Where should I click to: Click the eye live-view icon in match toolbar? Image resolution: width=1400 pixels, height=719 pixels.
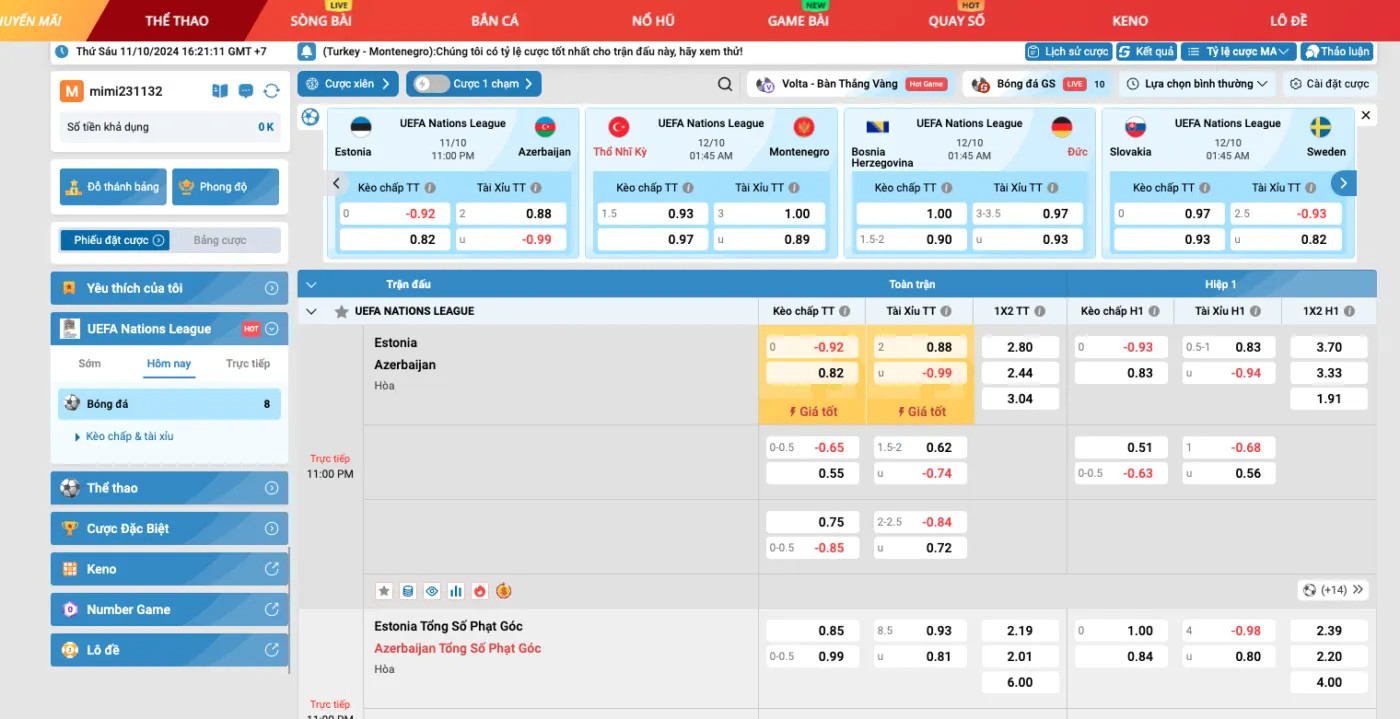click(432, 591)
